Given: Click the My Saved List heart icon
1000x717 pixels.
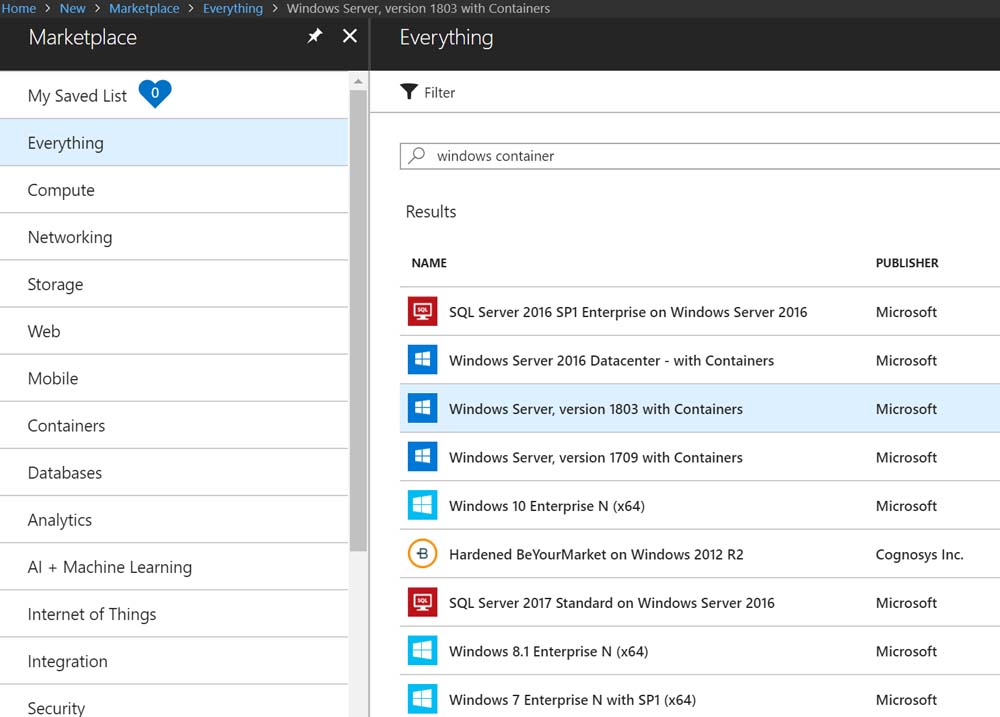Looking at the screenshot, I should [x=155, y=94].
